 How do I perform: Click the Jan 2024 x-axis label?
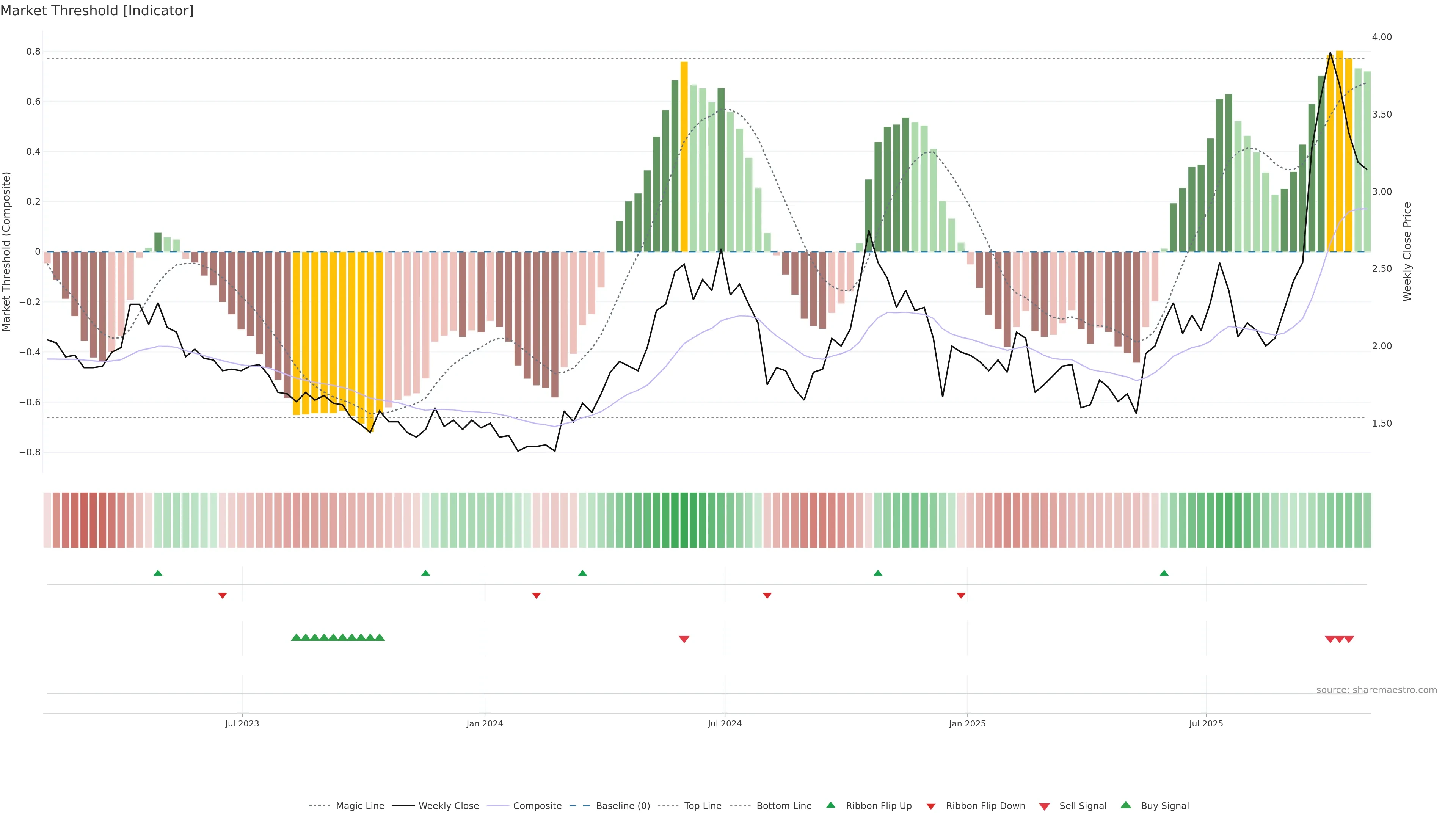pos(485,723)
